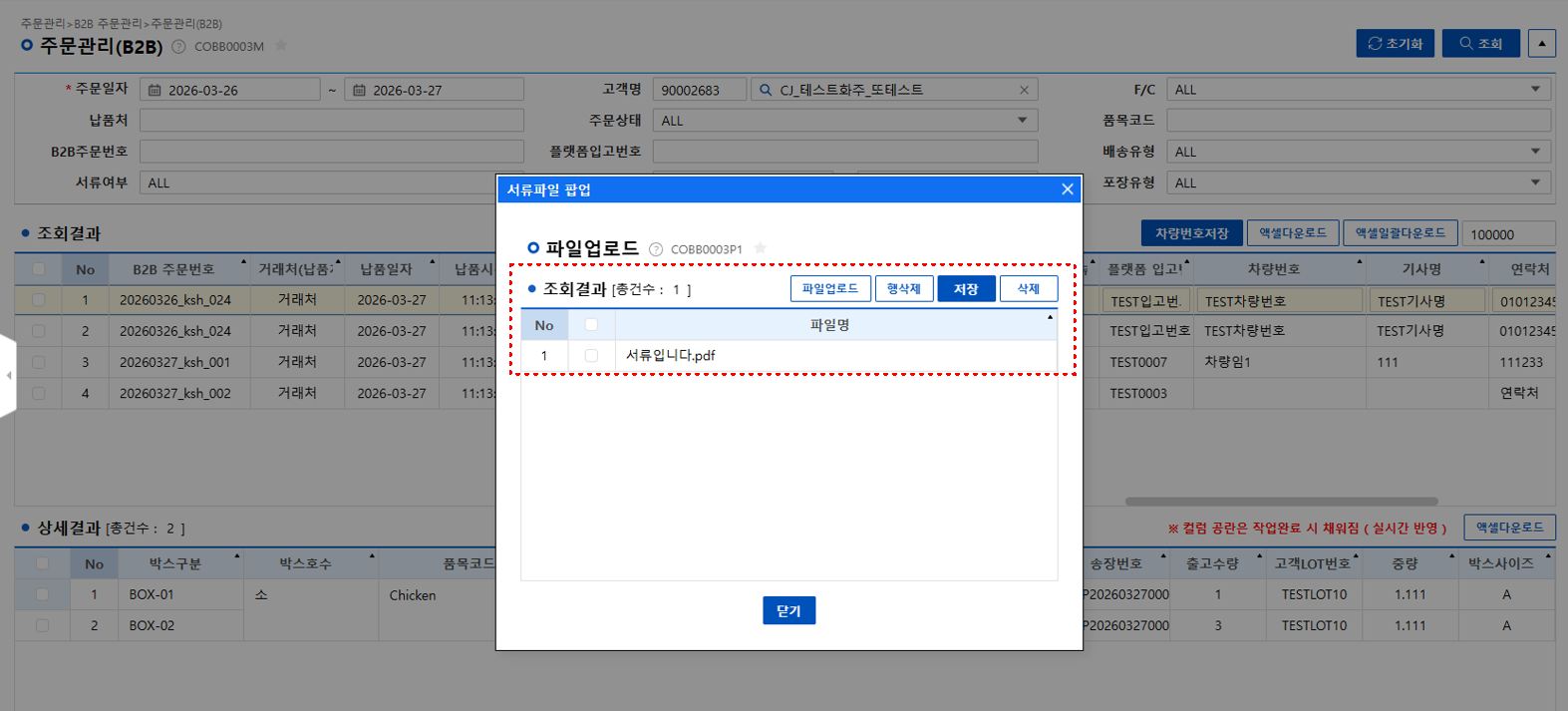Click 차량번호저장 button
This screenshot has width=1568, height=711.
pyautogui.click(x=1192, y=233)
